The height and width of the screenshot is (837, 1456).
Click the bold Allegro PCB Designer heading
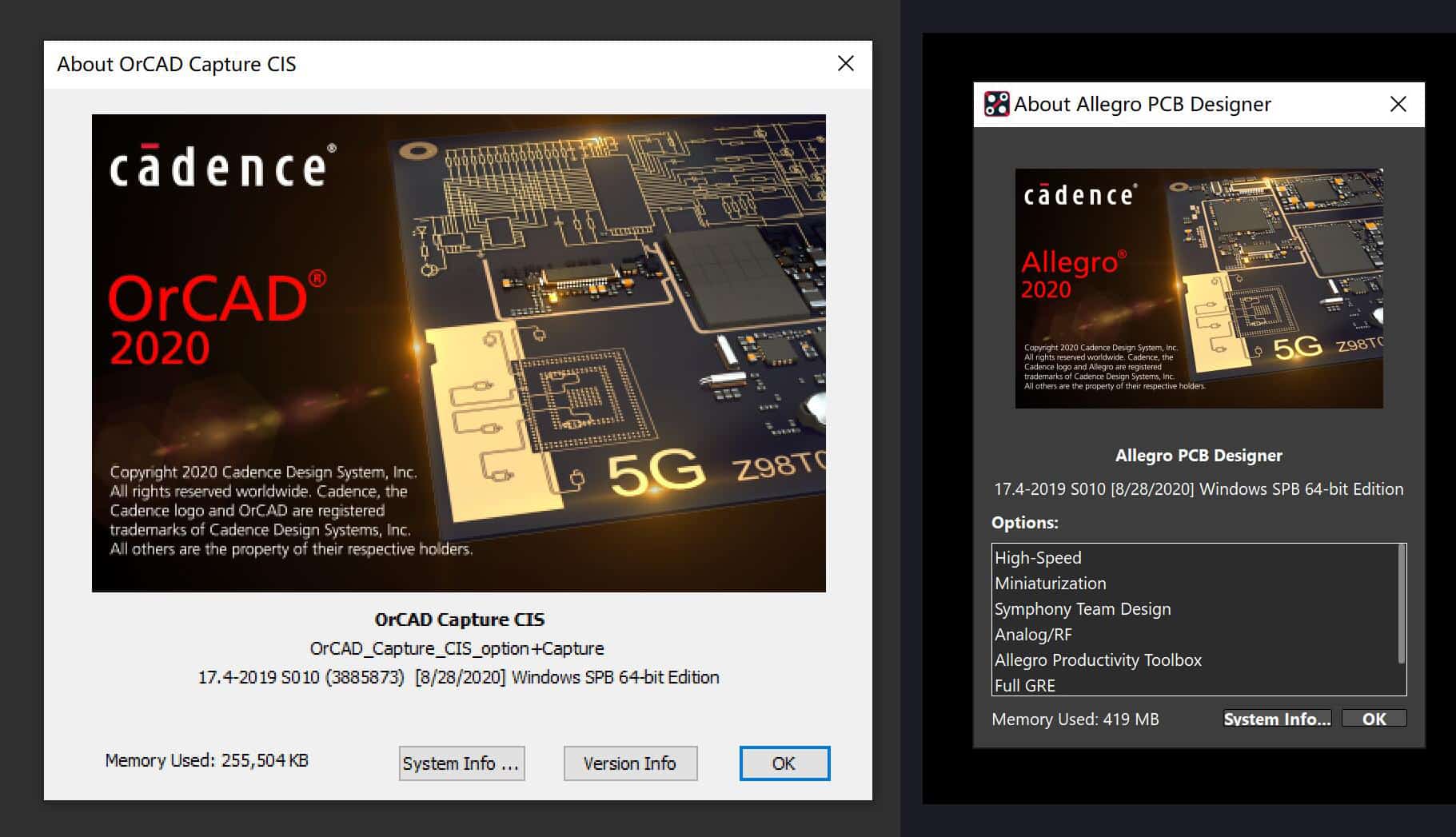tap(1199, 456)
